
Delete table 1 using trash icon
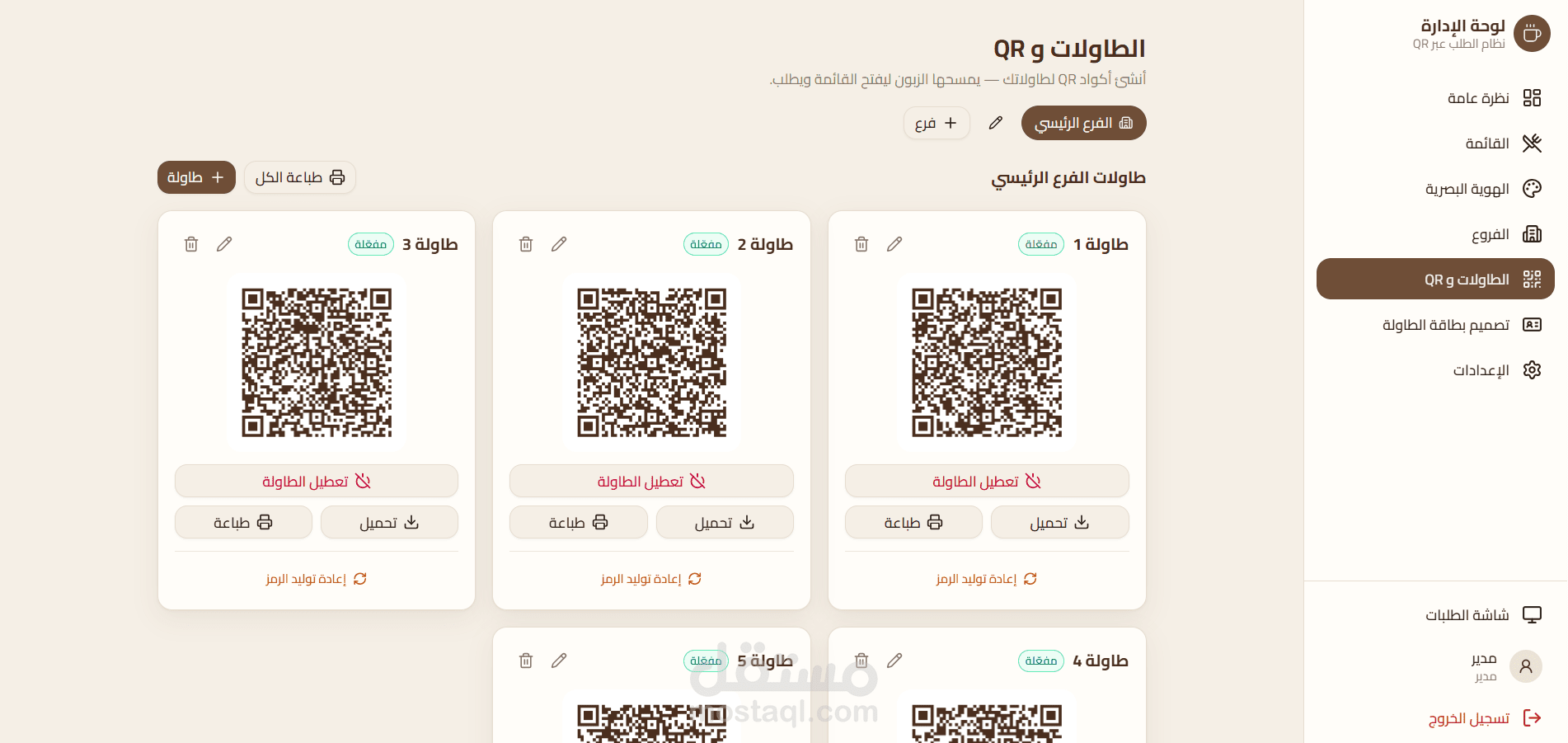pos(861,244)
